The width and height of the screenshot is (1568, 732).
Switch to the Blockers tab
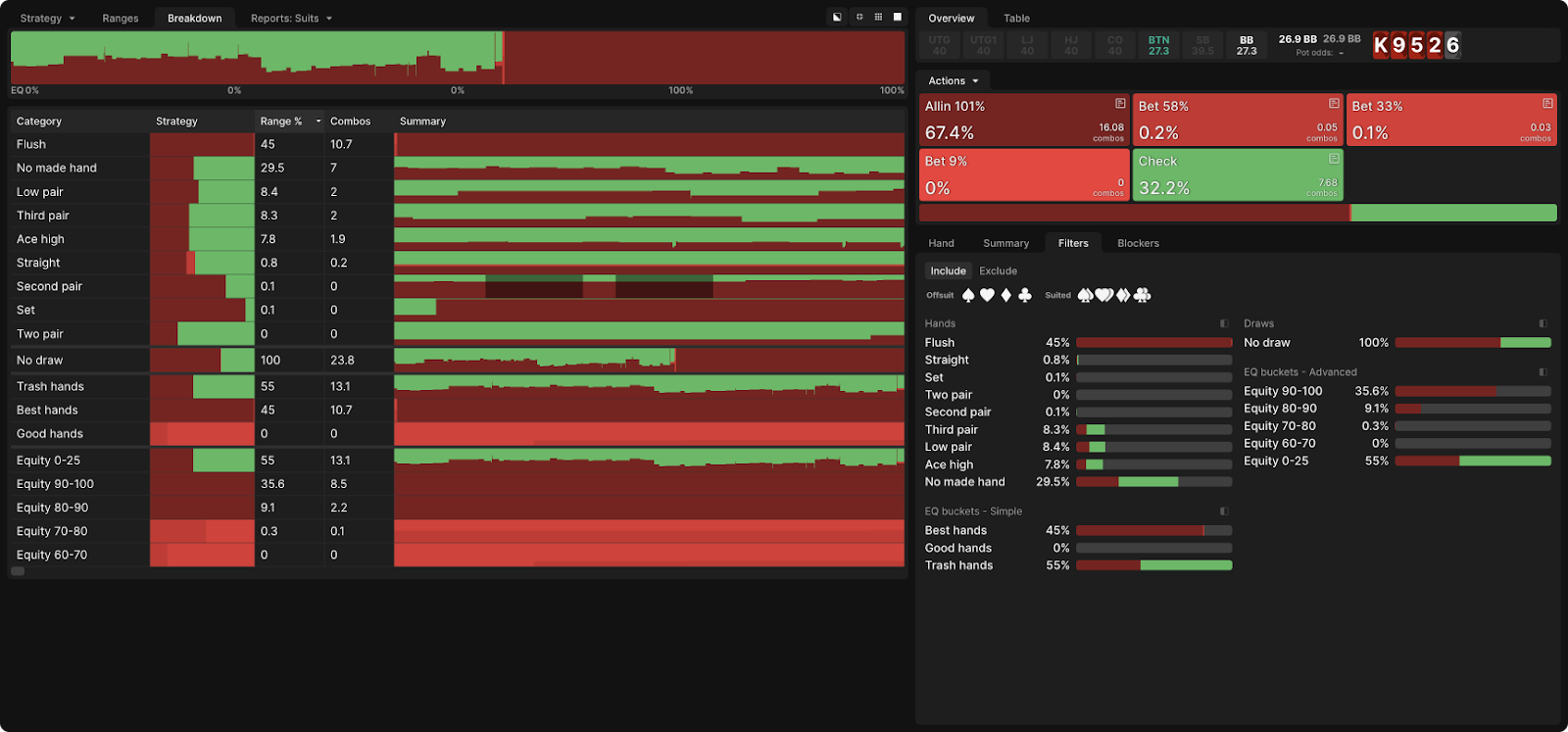pyautogui.click(x=1138, y=243)
